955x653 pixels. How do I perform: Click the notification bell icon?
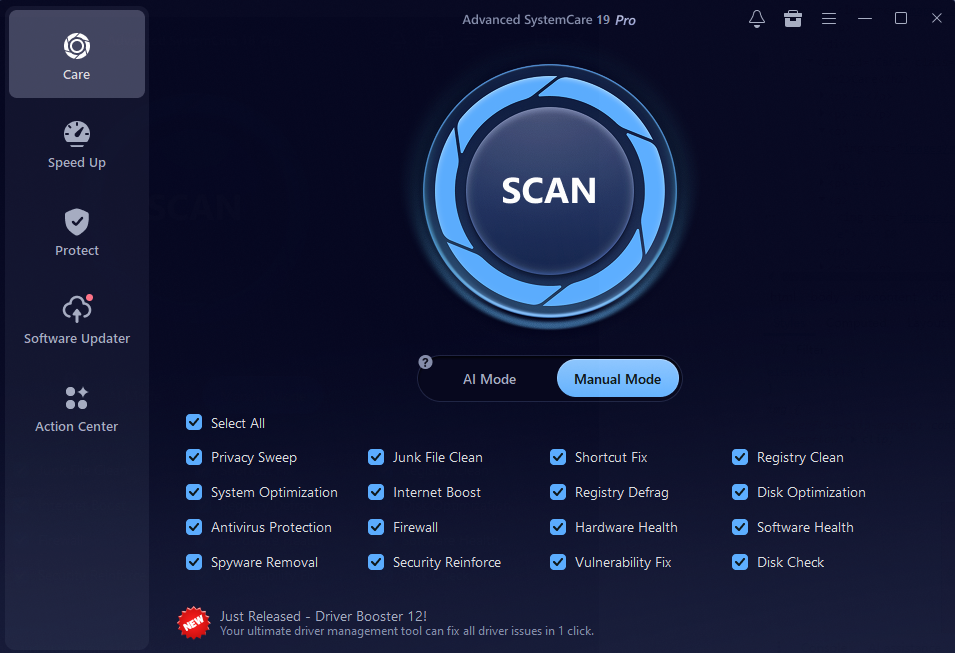[x=757, y=19]
